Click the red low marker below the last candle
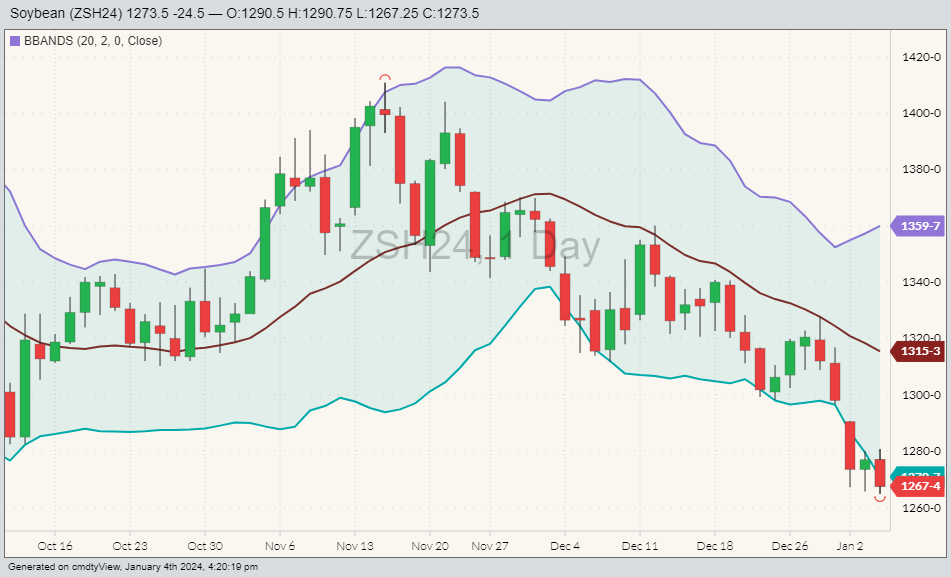Screen dimensions: 951x577 pos(880,499)
